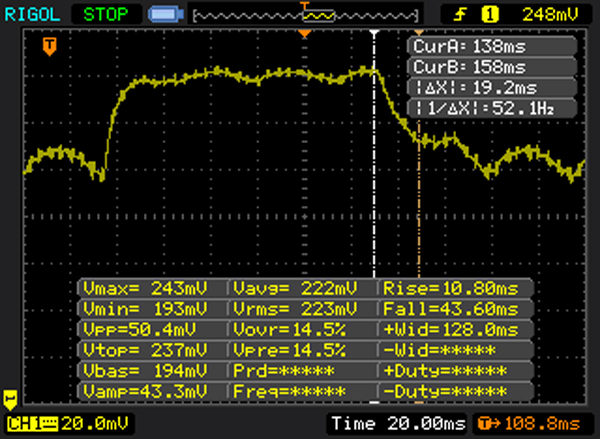600x439 pixels.
Task: Toggle the green STOP run status indicator
Action: (x=107, y=14)
